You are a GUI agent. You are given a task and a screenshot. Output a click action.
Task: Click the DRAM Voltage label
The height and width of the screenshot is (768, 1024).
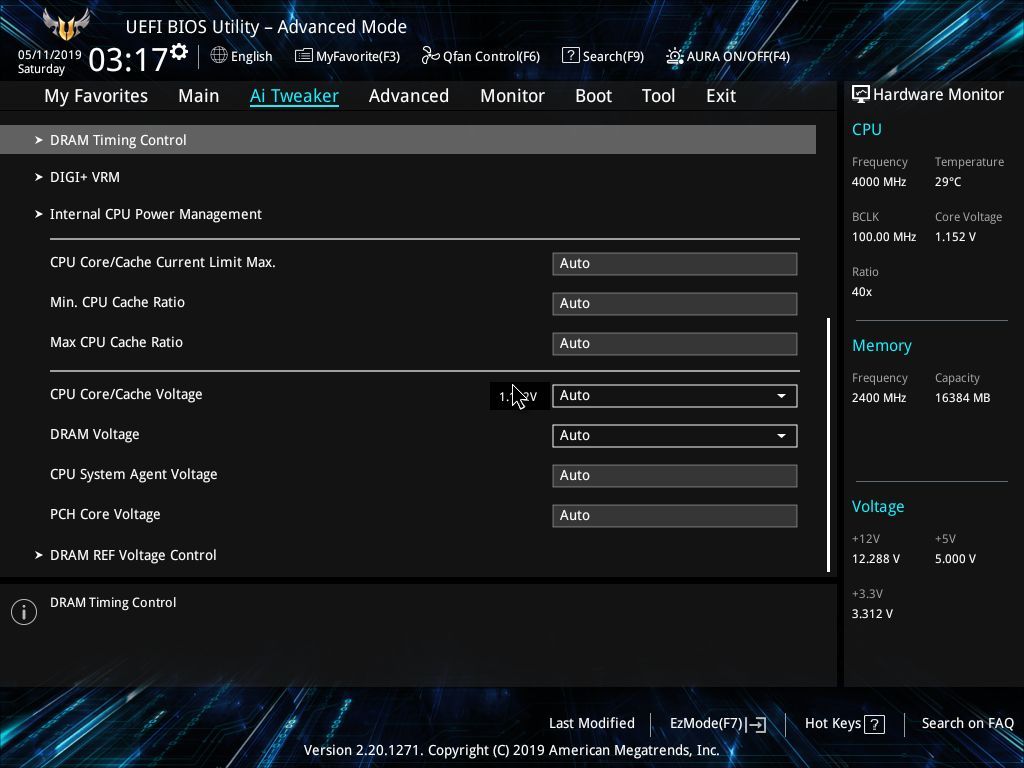tap(95, 434)
